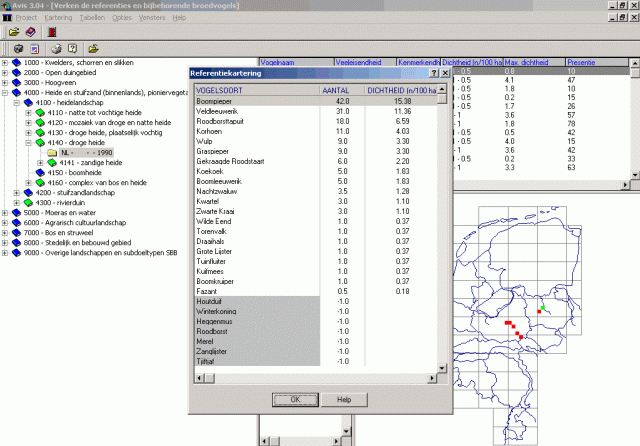The width and height of the screenshot is (640, 446).
Task: Select the Veldleeuwerik row
Action: click(316, 111)
